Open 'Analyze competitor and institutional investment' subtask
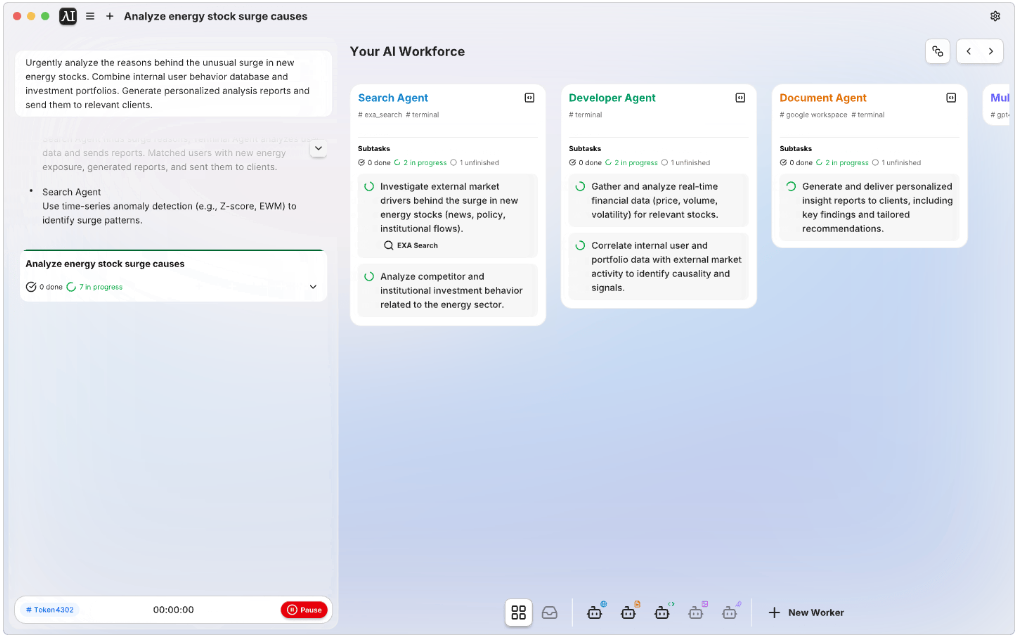 pyautogui.click(x=448, y=290)
